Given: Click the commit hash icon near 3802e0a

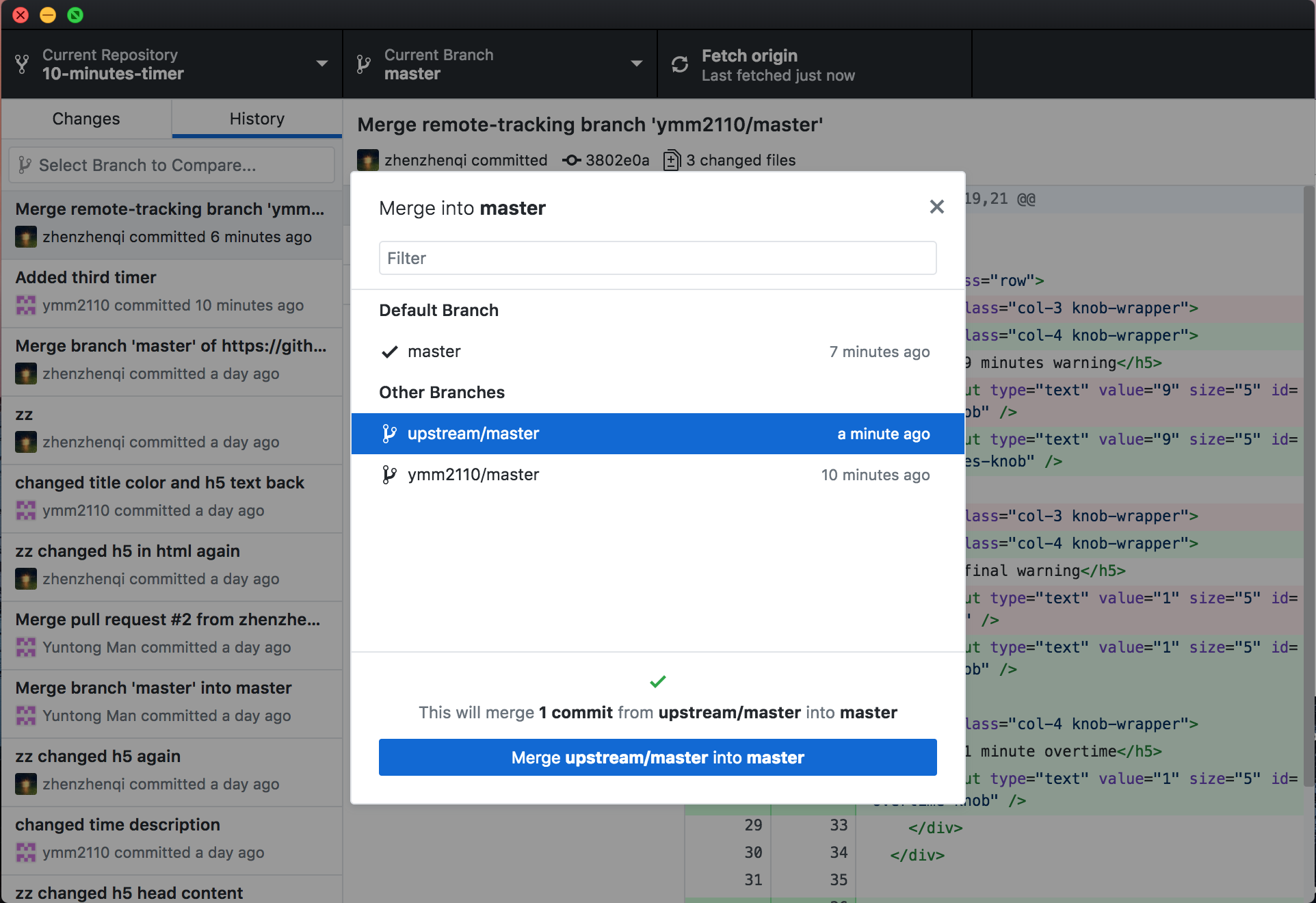Looking at the screenshot, I should pos(571,160).
